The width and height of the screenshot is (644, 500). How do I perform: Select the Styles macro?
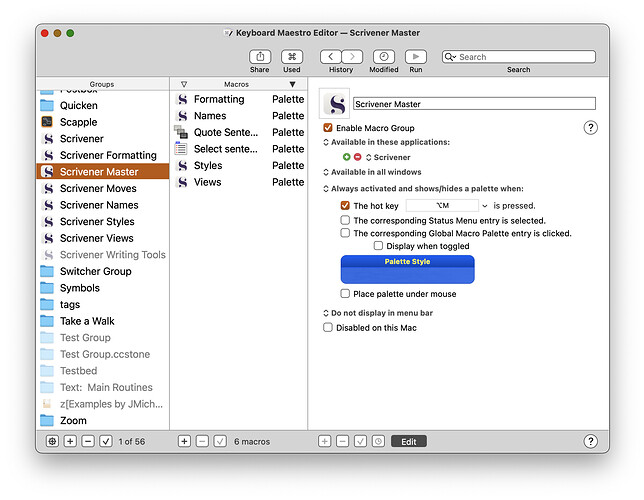239,165
